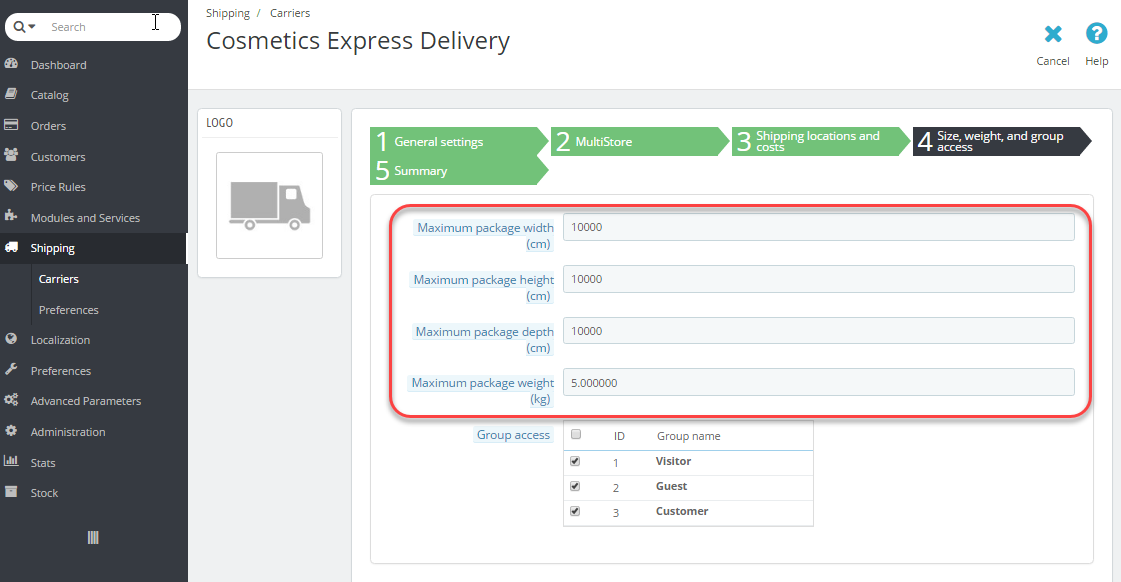Click the Dashboard gauge icon in sidebar
Viewport: 1121px width, 582px height.
11,64
